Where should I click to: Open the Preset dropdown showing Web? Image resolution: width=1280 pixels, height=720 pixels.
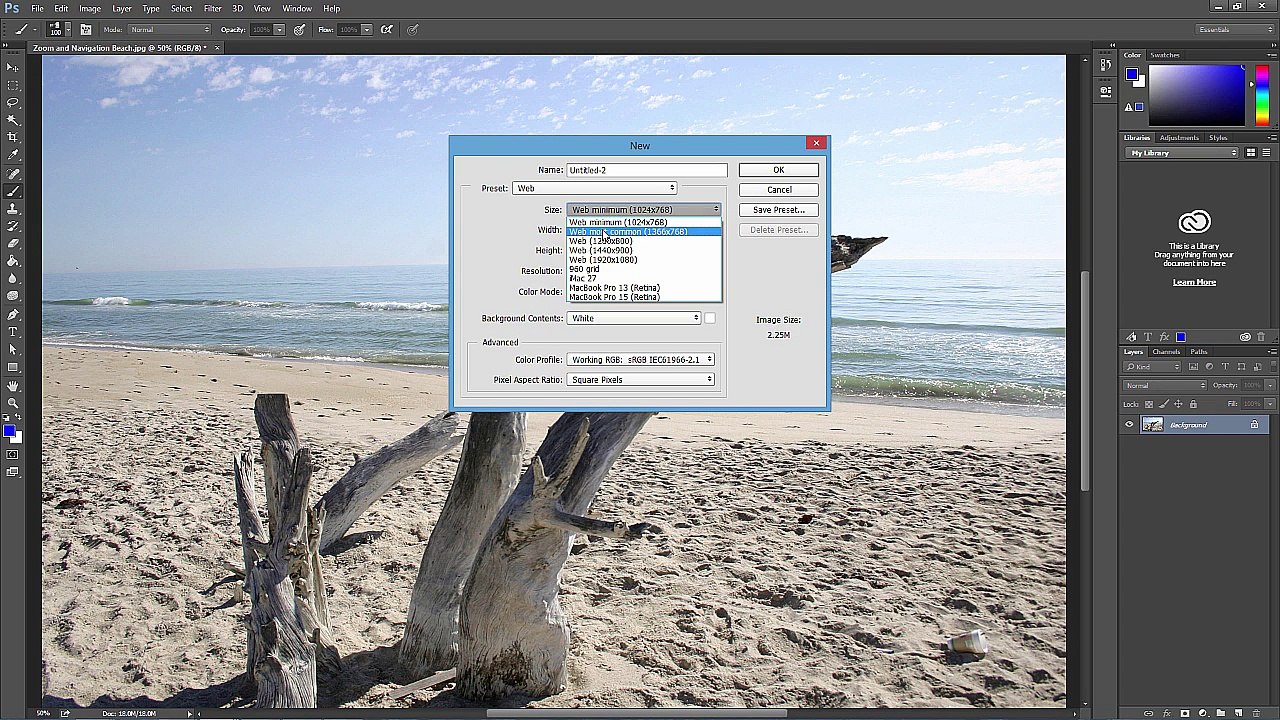(x=596, y=188)
